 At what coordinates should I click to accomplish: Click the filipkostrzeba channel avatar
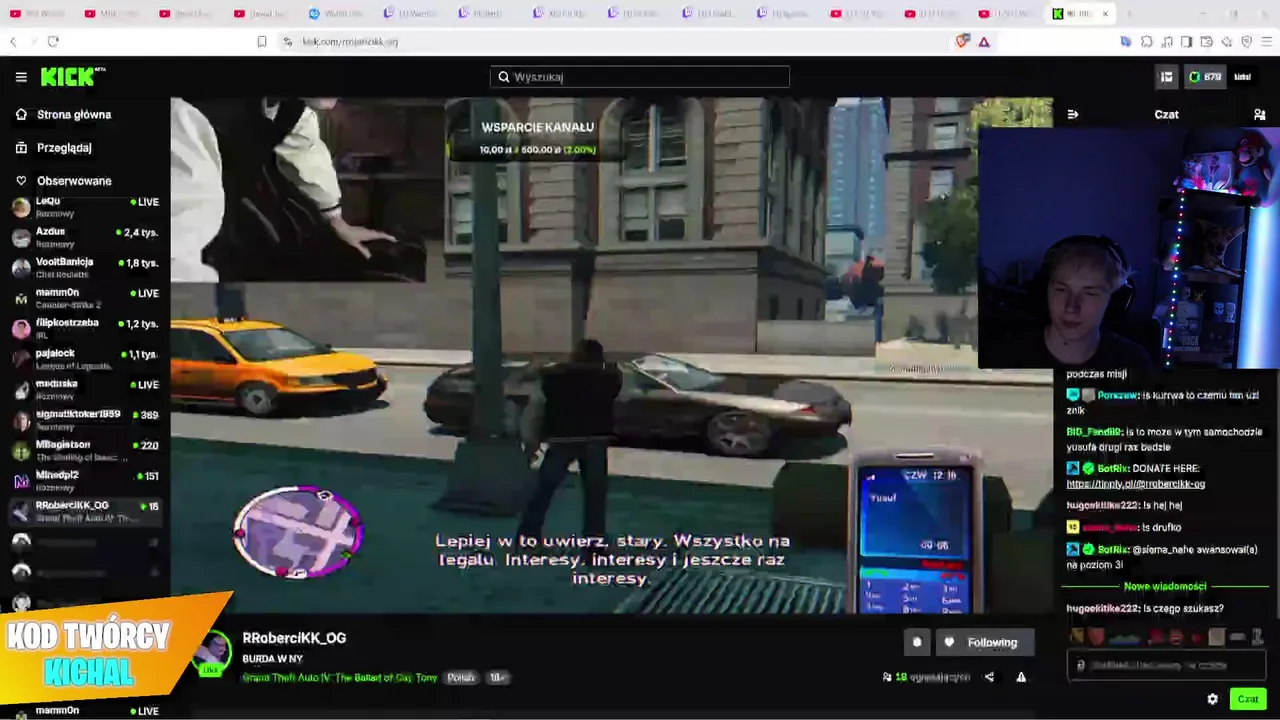click(x=21, y=329)
